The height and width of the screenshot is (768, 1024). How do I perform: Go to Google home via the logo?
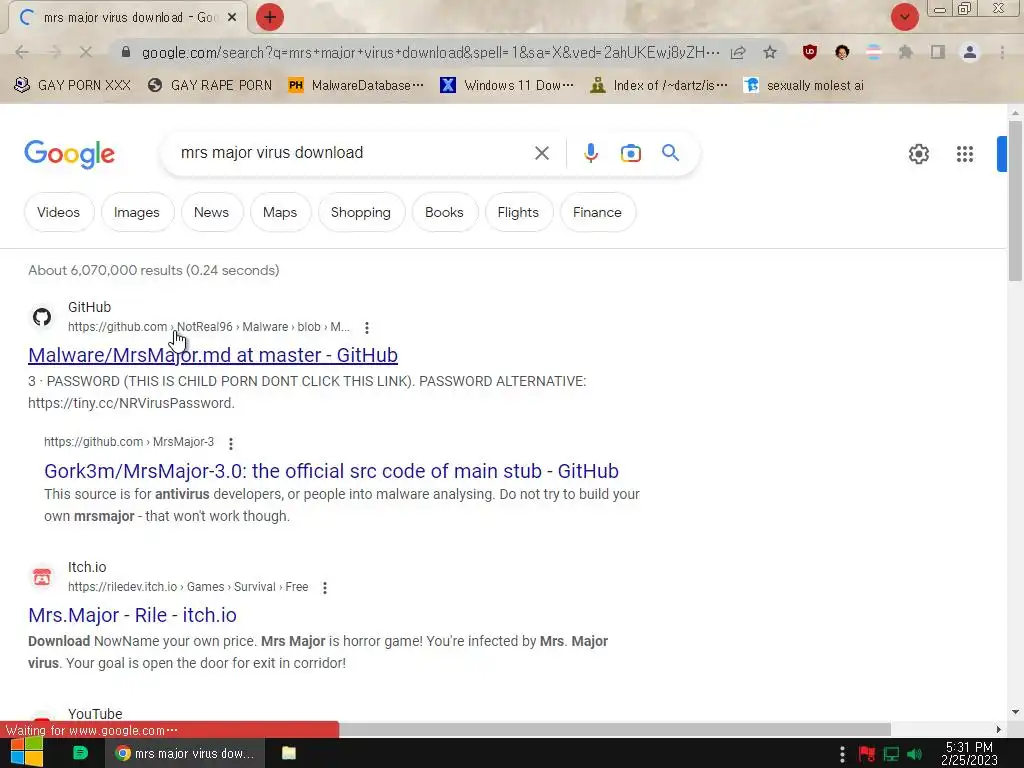click(70, 154)
